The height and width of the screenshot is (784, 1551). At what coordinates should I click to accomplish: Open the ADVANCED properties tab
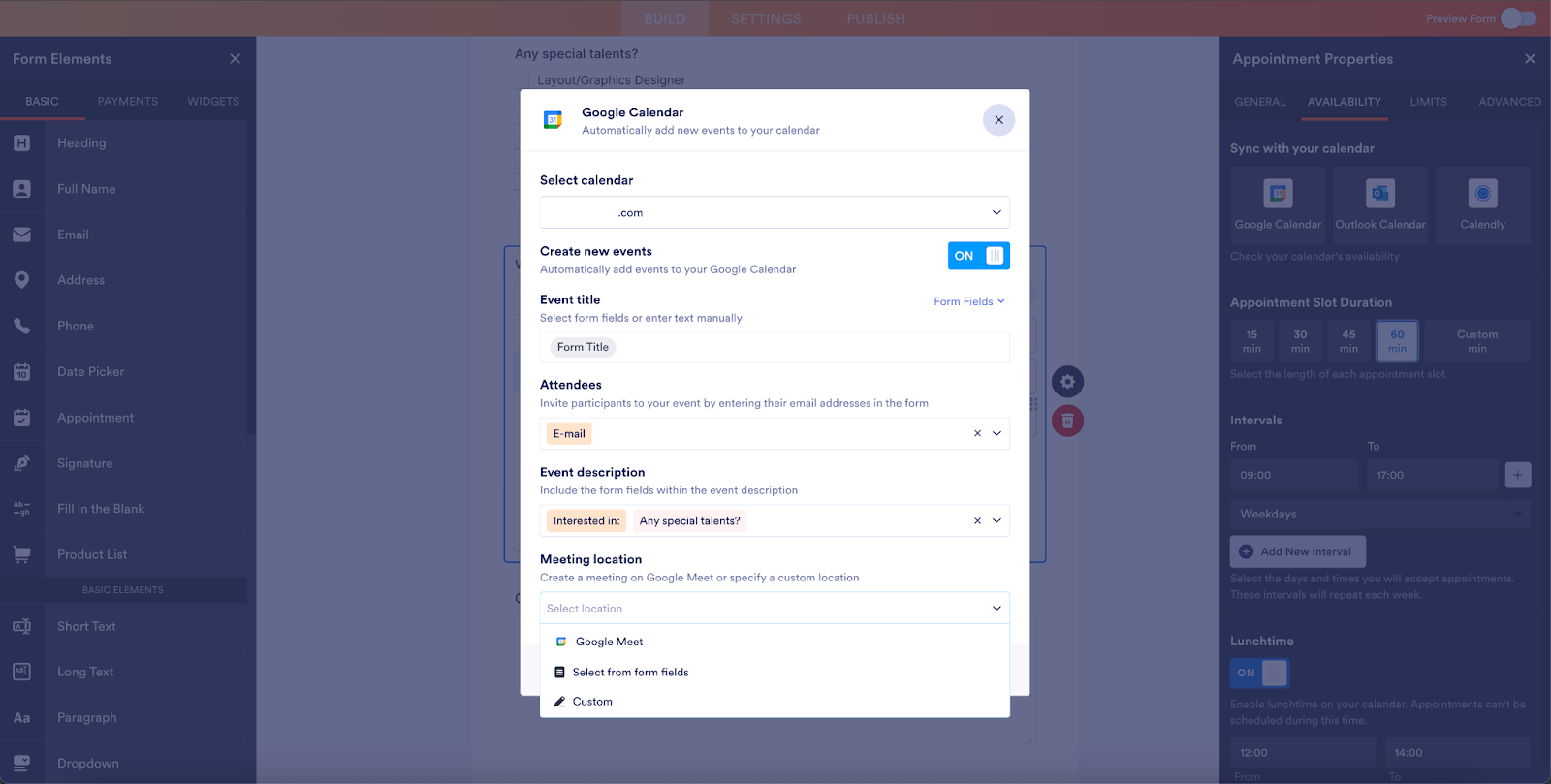click(x=1509, y=102)
